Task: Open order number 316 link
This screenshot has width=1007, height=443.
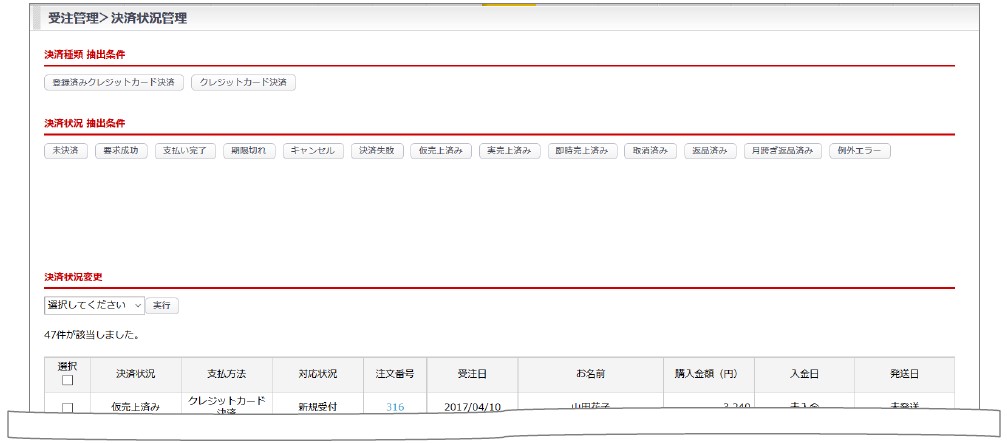Action: pyautogui.click(x=395, y=407)
